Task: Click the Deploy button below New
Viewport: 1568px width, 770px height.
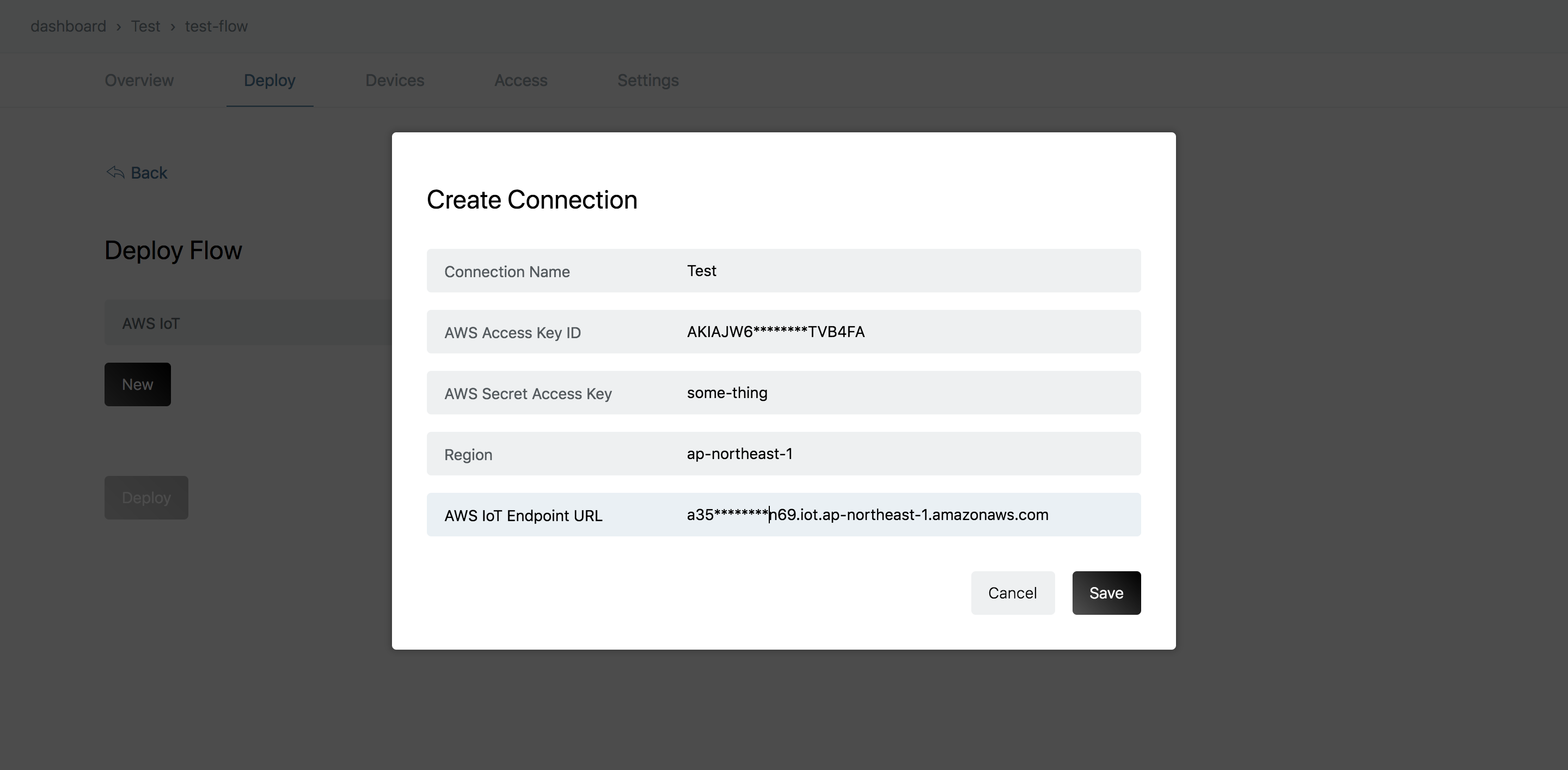Action: [x=146, y=497]
